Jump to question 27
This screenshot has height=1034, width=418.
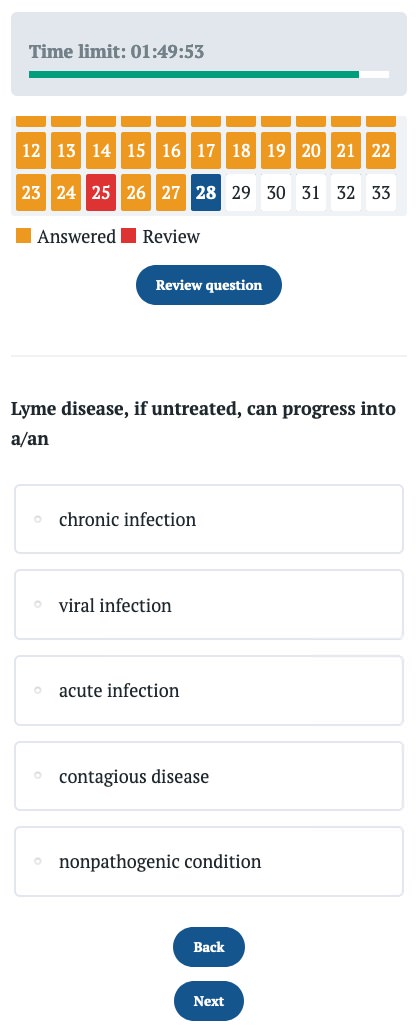[171, 193]
